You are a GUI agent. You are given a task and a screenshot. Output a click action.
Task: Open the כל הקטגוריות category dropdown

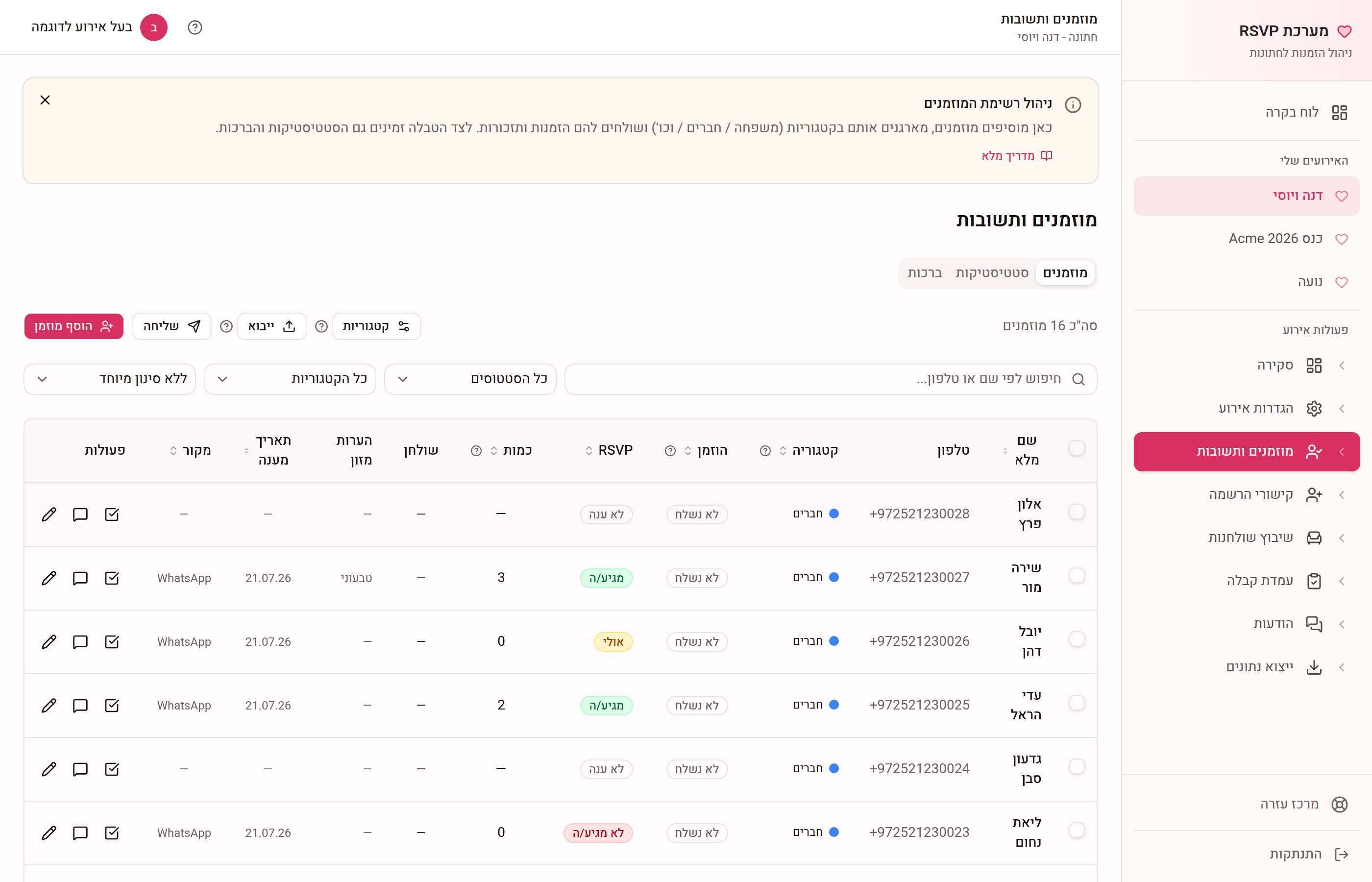pos(290,379)
